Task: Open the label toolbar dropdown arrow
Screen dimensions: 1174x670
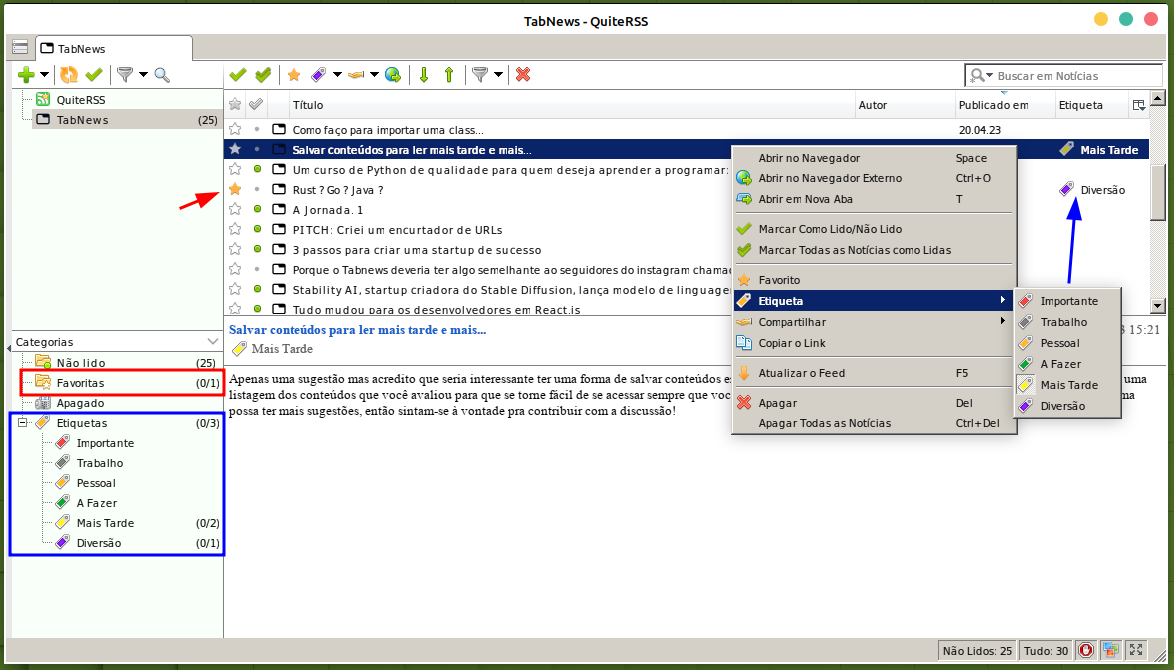Action: coord(337,75)
